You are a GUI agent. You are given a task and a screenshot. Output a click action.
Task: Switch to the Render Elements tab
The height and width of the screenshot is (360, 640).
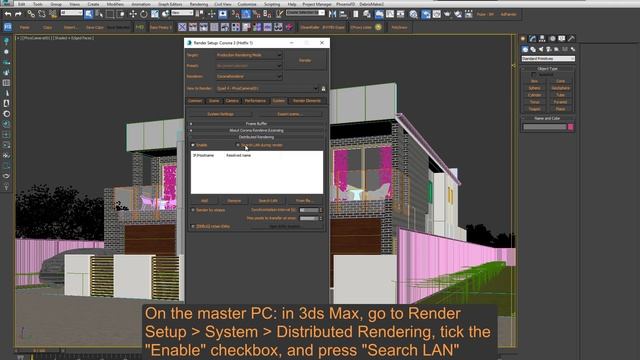tap(307, 101)
